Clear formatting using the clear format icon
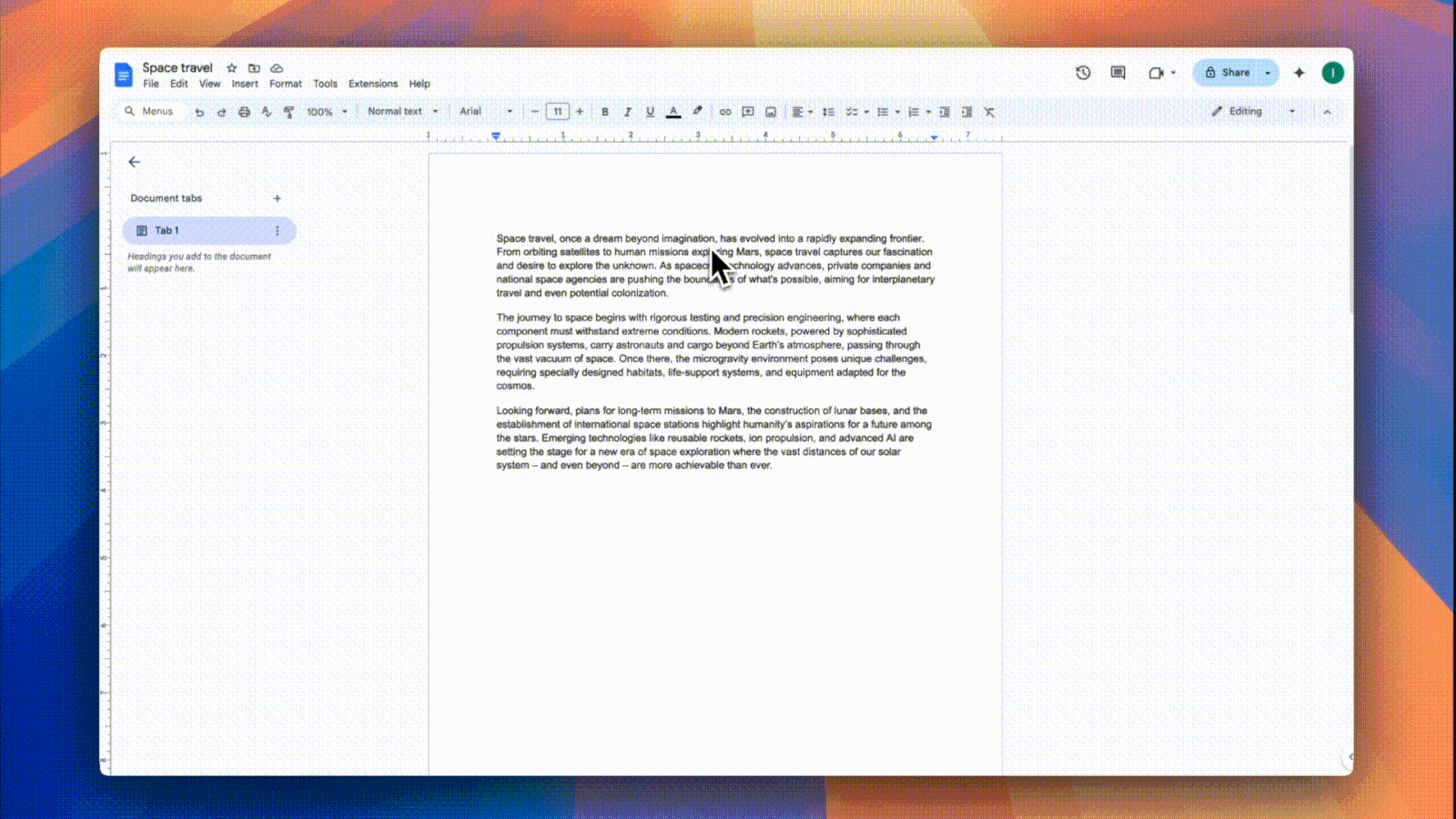 pyautogui.click(x=989, y=111)
